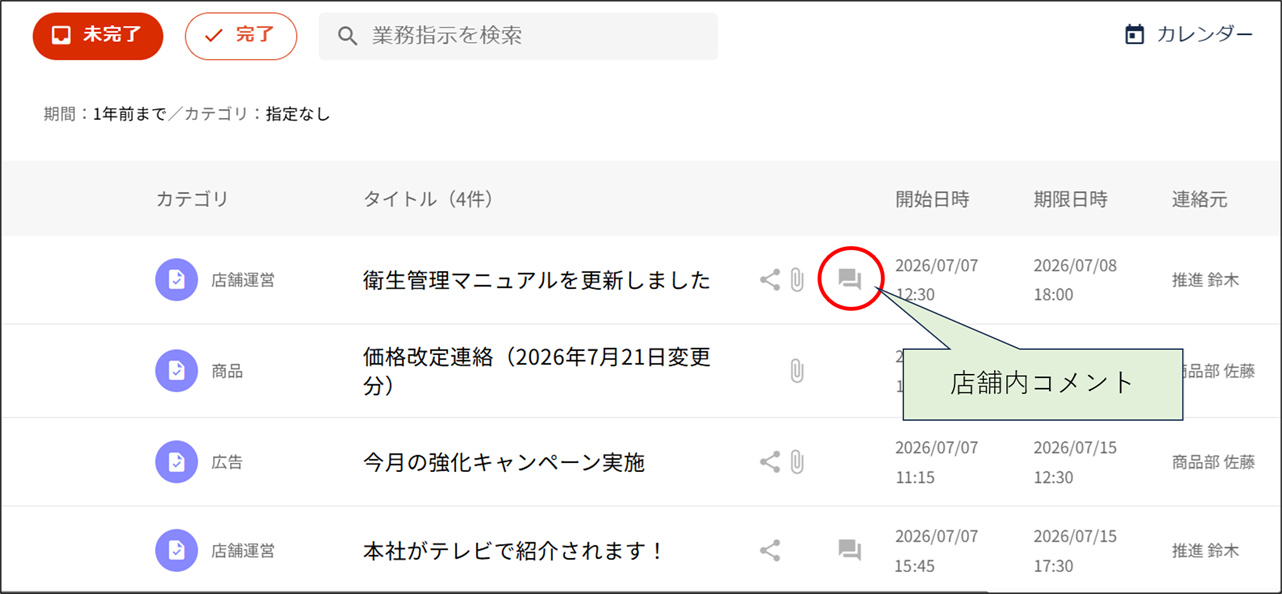Click deadline 2026/07/15 17:30

tap(1075, 550)
